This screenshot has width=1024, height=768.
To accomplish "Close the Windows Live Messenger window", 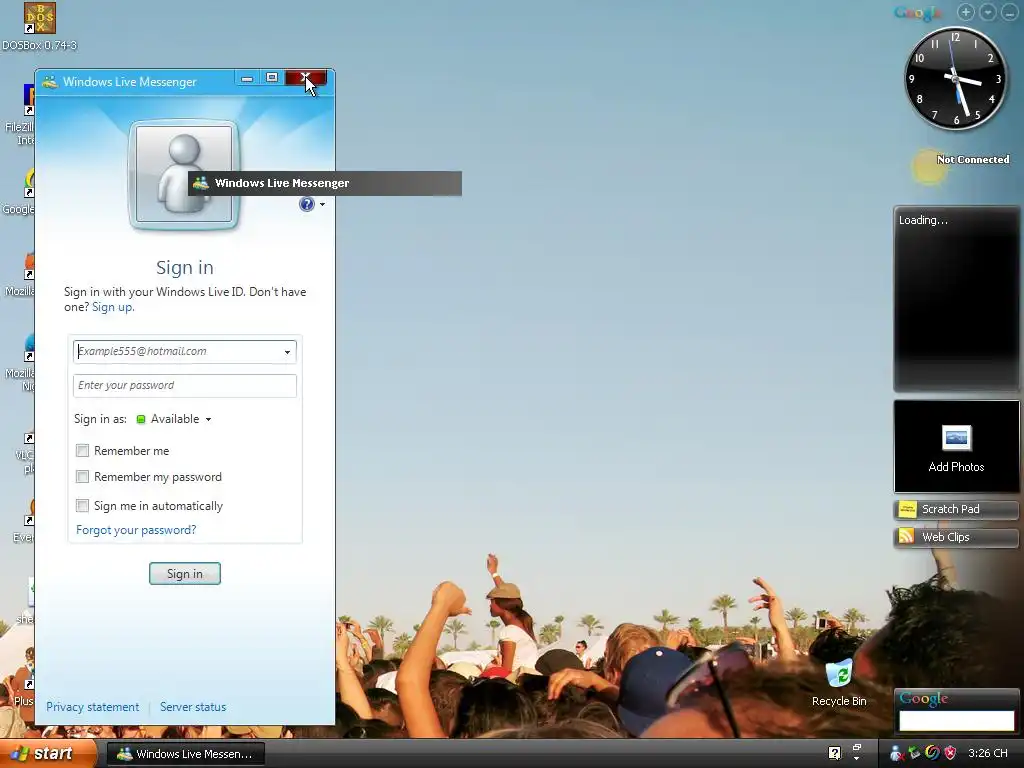I will pos(306,78).
